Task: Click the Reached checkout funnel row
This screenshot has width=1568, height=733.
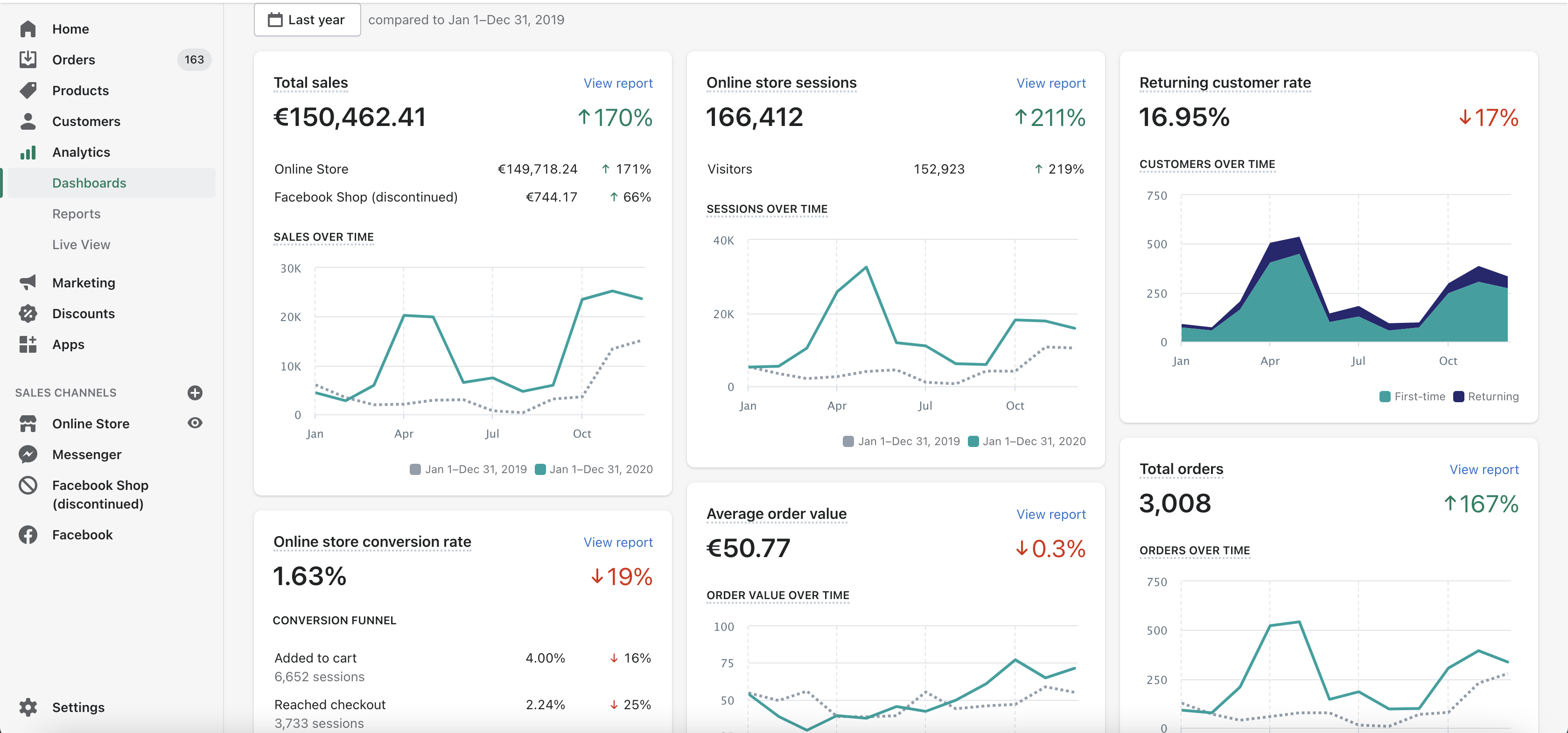Action: 462,713
